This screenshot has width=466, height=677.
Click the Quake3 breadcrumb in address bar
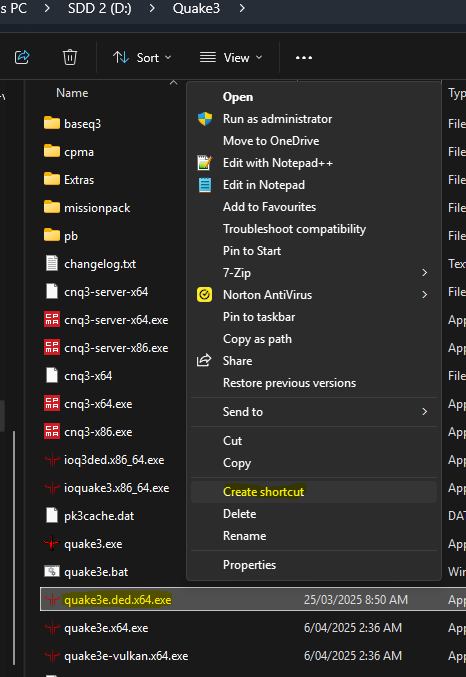197,8
